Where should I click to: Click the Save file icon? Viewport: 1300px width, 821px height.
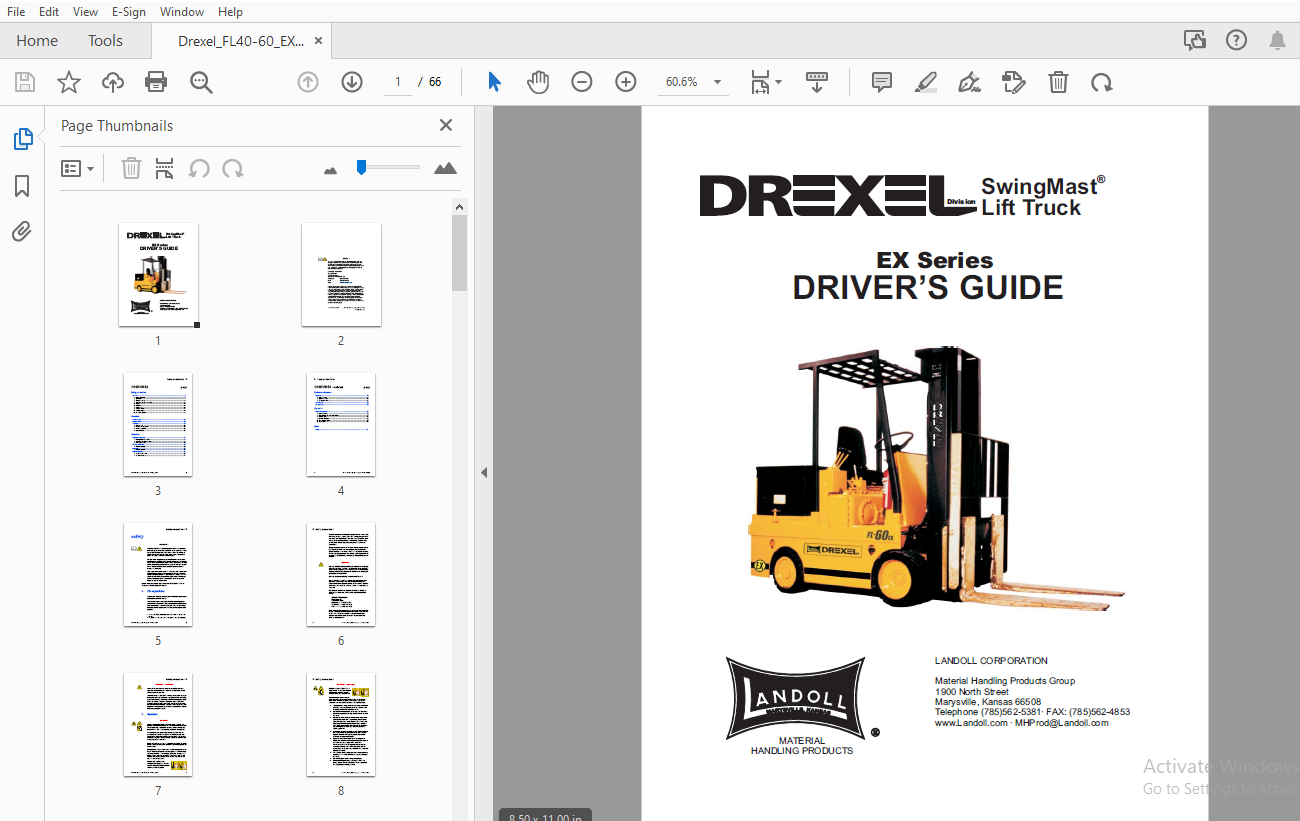click(x=25, y=82)
